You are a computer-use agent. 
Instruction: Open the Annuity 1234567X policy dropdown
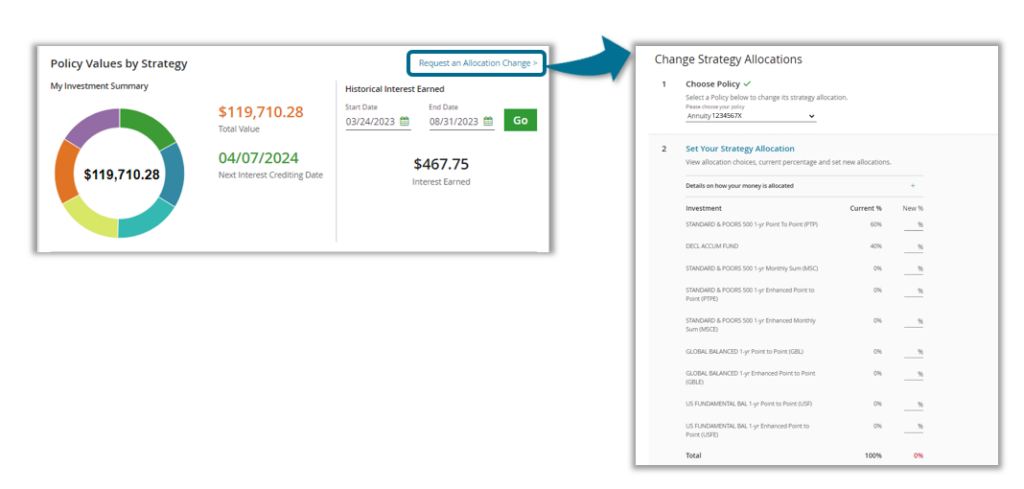(x=750, y=116)
